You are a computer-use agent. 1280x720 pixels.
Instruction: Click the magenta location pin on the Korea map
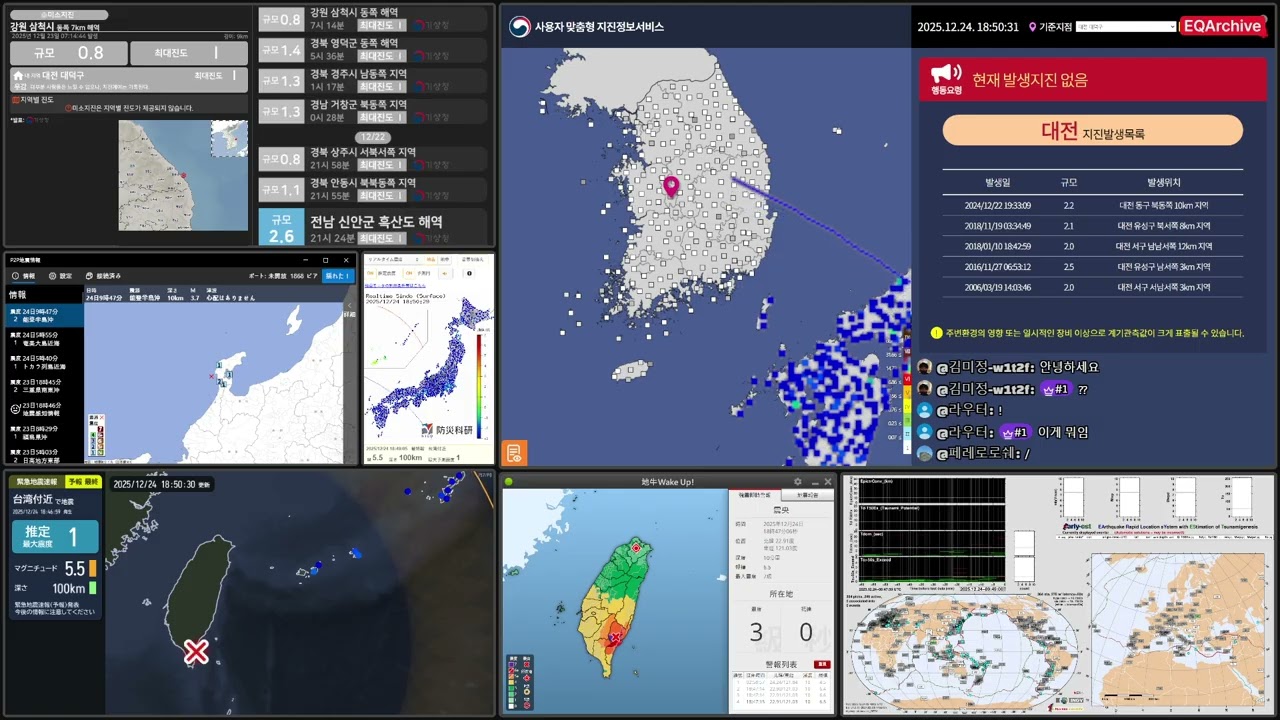671,186
